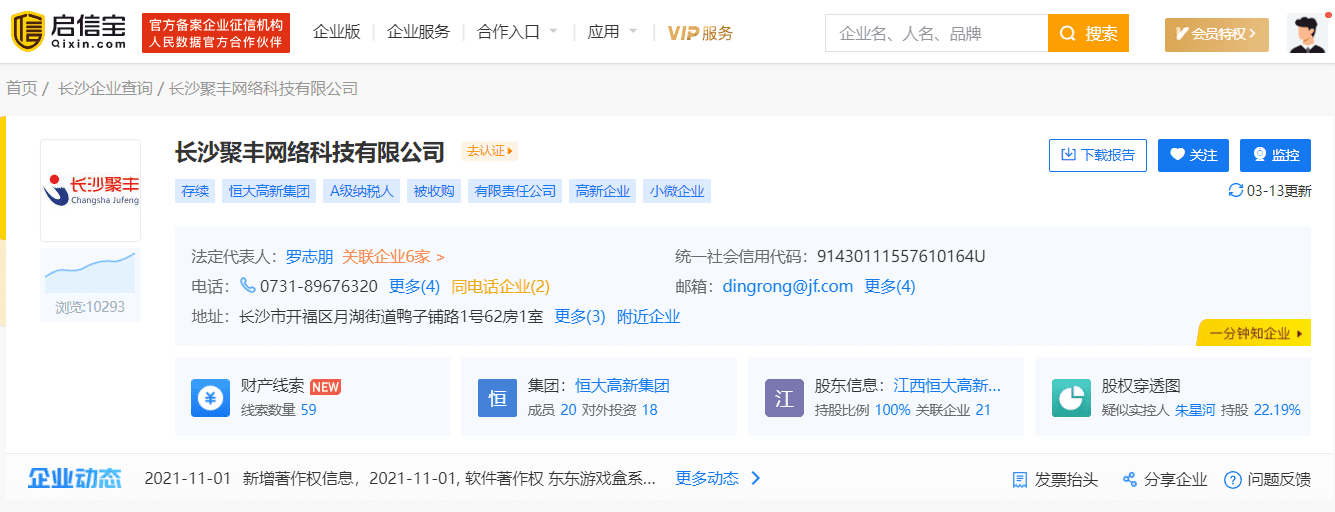Click the refresh icon beside 03-13更新
This screenshot has height=512, width=1335.
[1236, 191]
